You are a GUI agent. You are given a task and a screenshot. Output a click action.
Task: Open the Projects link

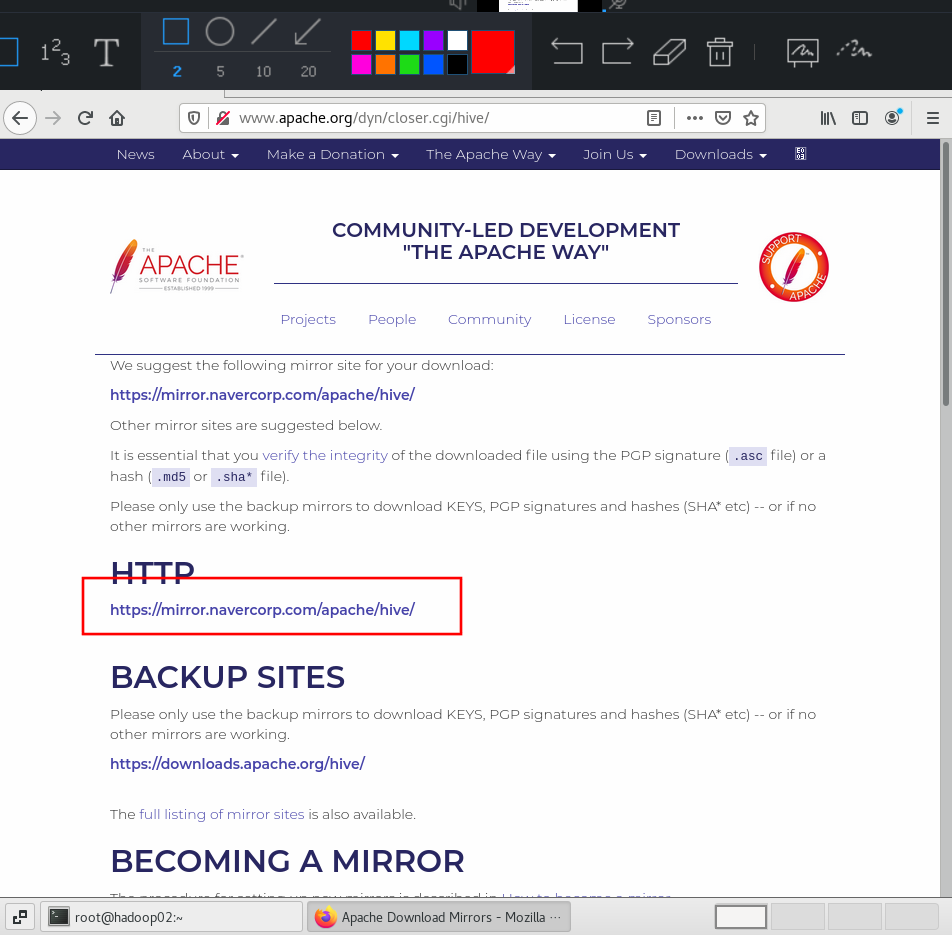pos(308,319)
